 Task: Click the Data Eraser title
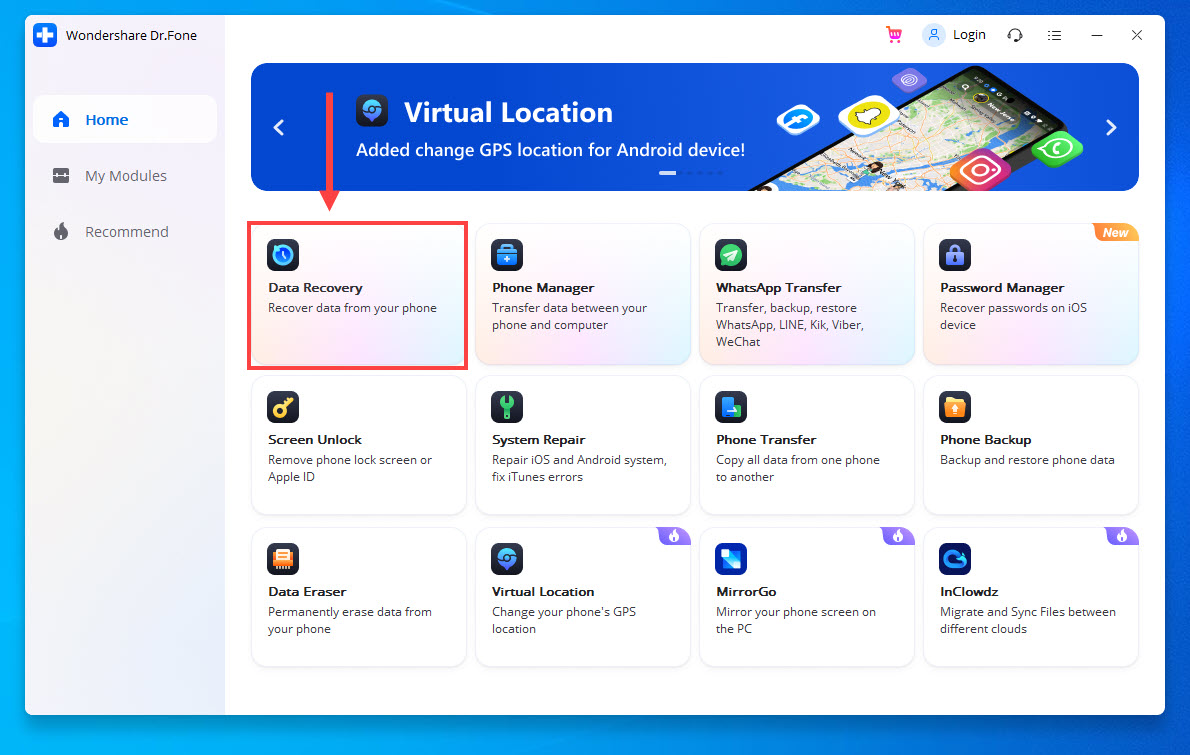pyautogui.click(x=307, y=591)
